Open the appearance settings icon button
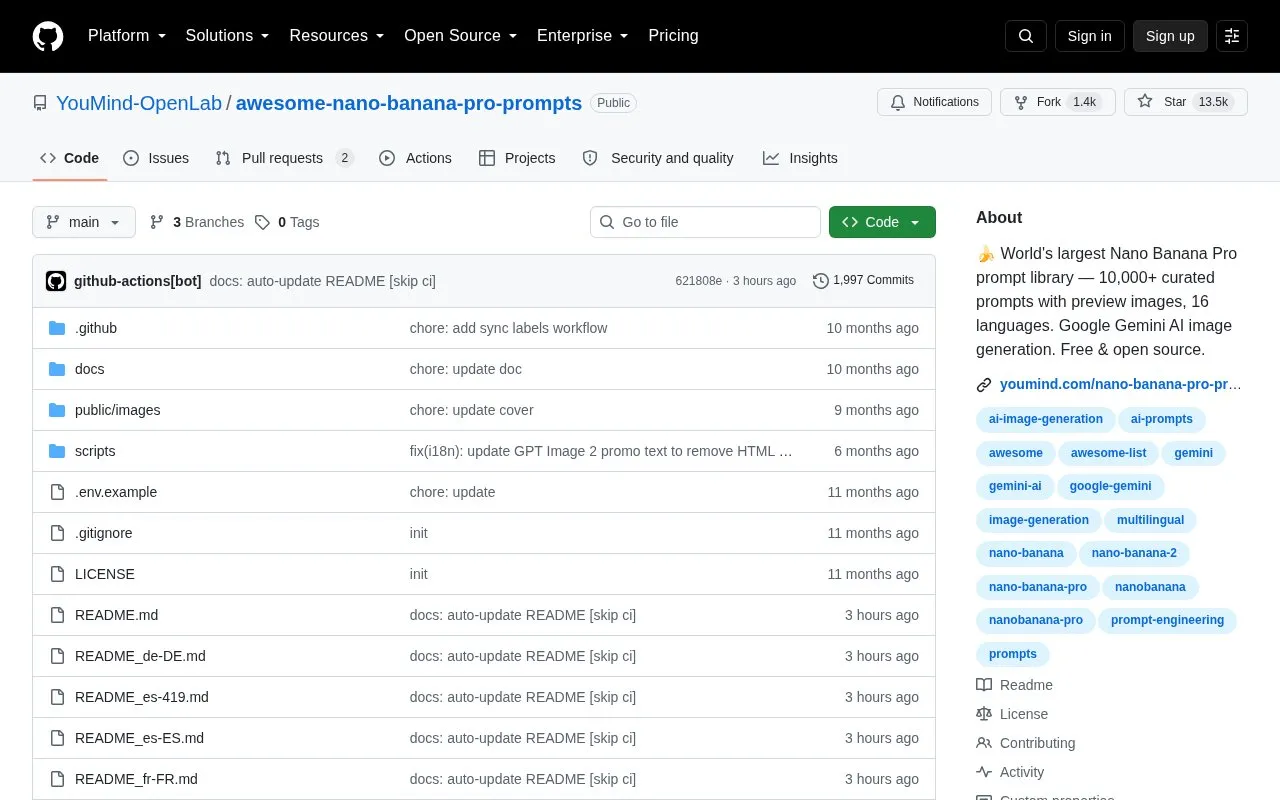Image resolution: width=1280 pixels, height=800 pixels. point(1232,36)
